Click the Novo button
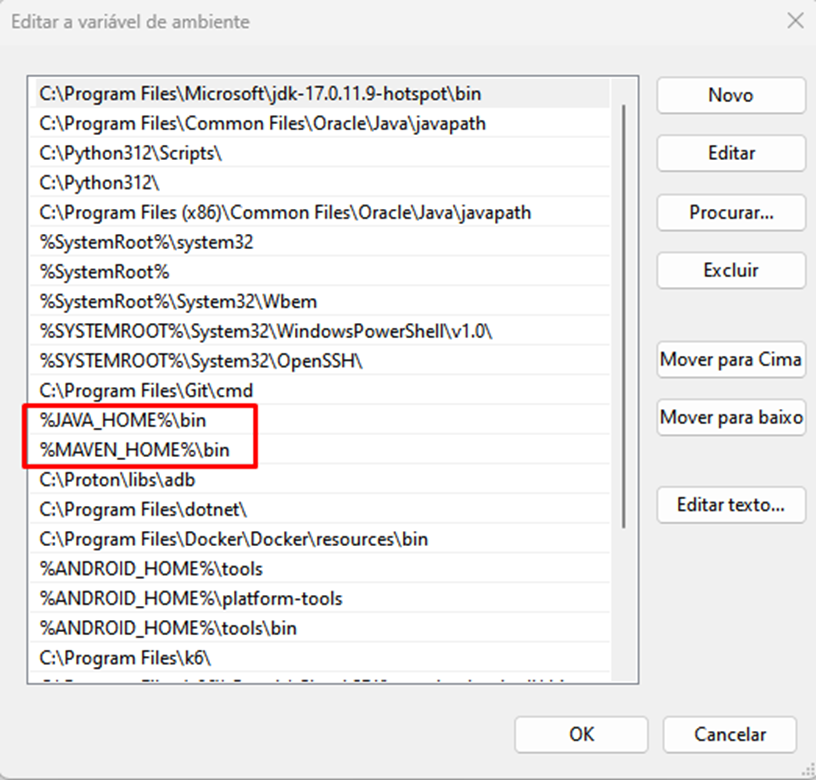 tap(731, 95)
